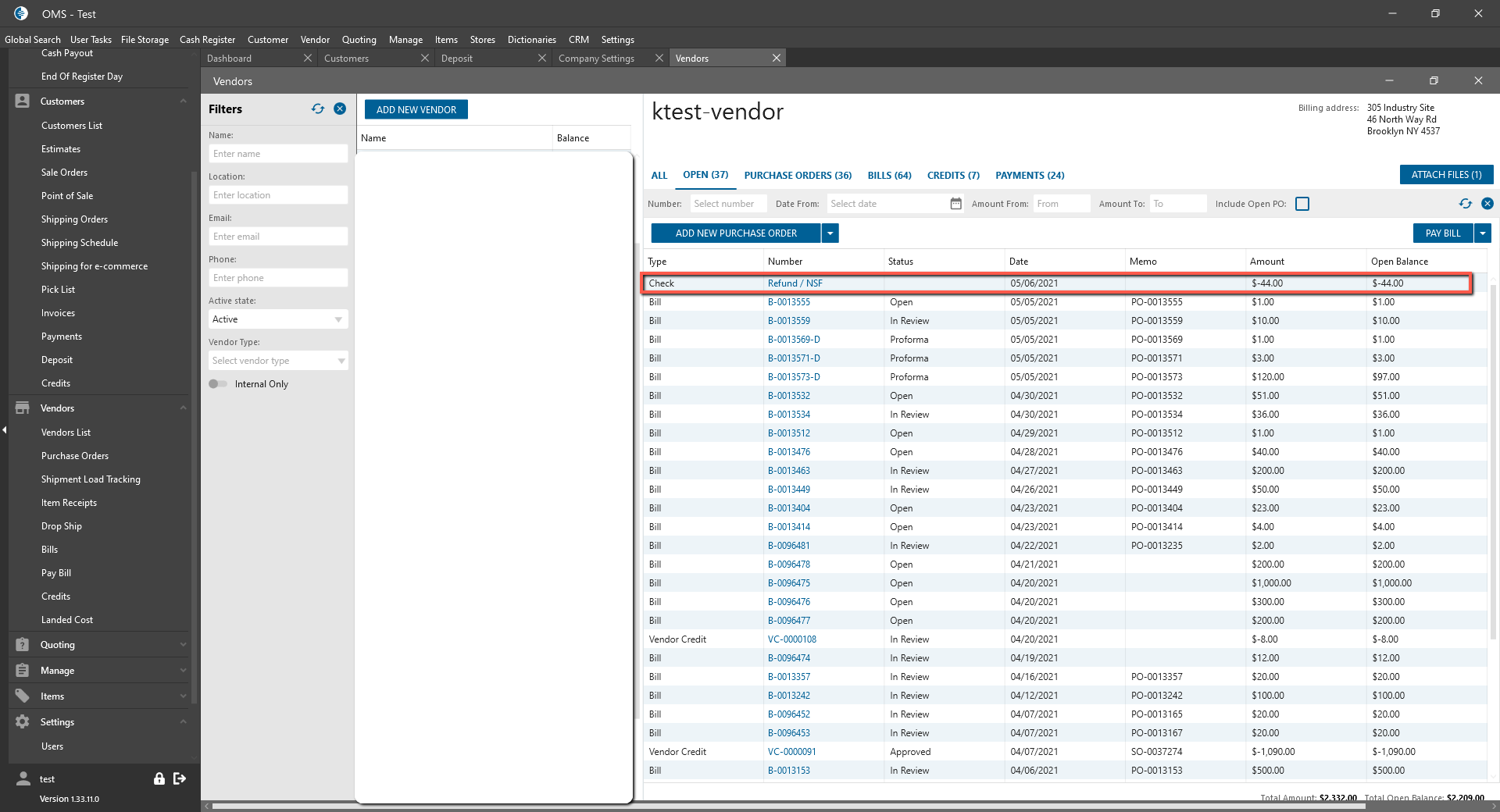Expand the Add New Purchase Order arrow
1500x812 pixels.
point(830,233)
